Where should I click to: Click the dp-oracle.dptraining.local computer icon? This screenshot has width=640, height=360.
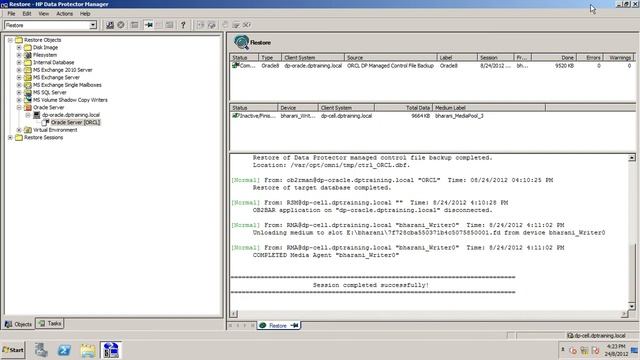pyautogui.click(x=37, y=115)
